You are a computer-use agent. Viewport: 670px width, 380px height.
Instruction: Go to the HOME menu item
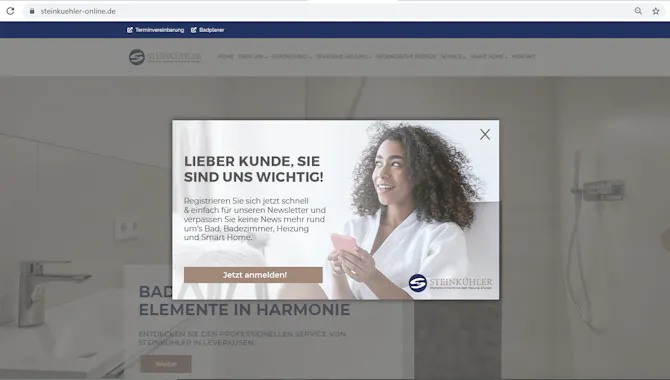coord(226,56)
